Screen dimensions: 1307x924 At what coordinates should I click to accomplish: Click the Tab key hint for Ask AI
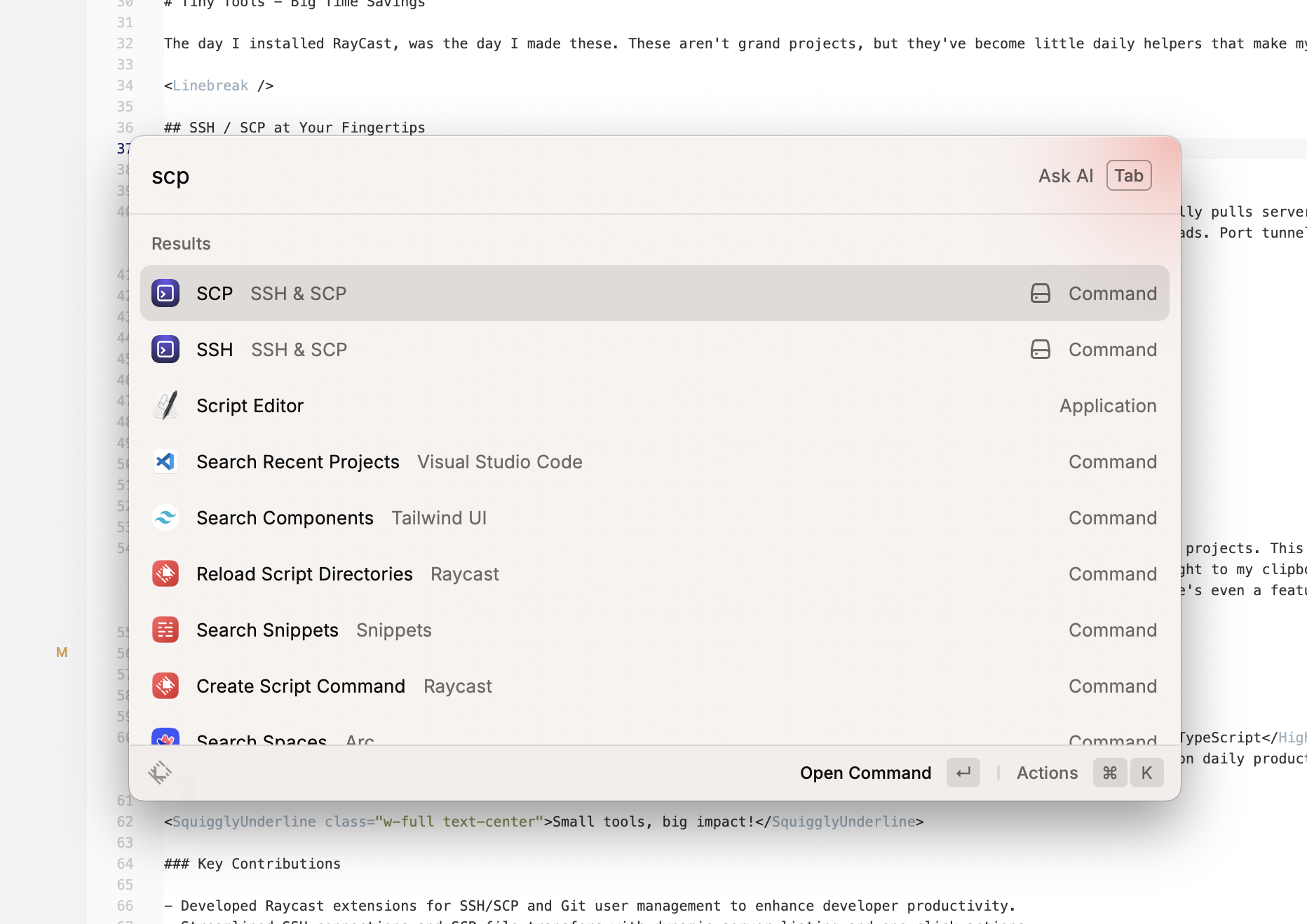[x=1128, y=175]
